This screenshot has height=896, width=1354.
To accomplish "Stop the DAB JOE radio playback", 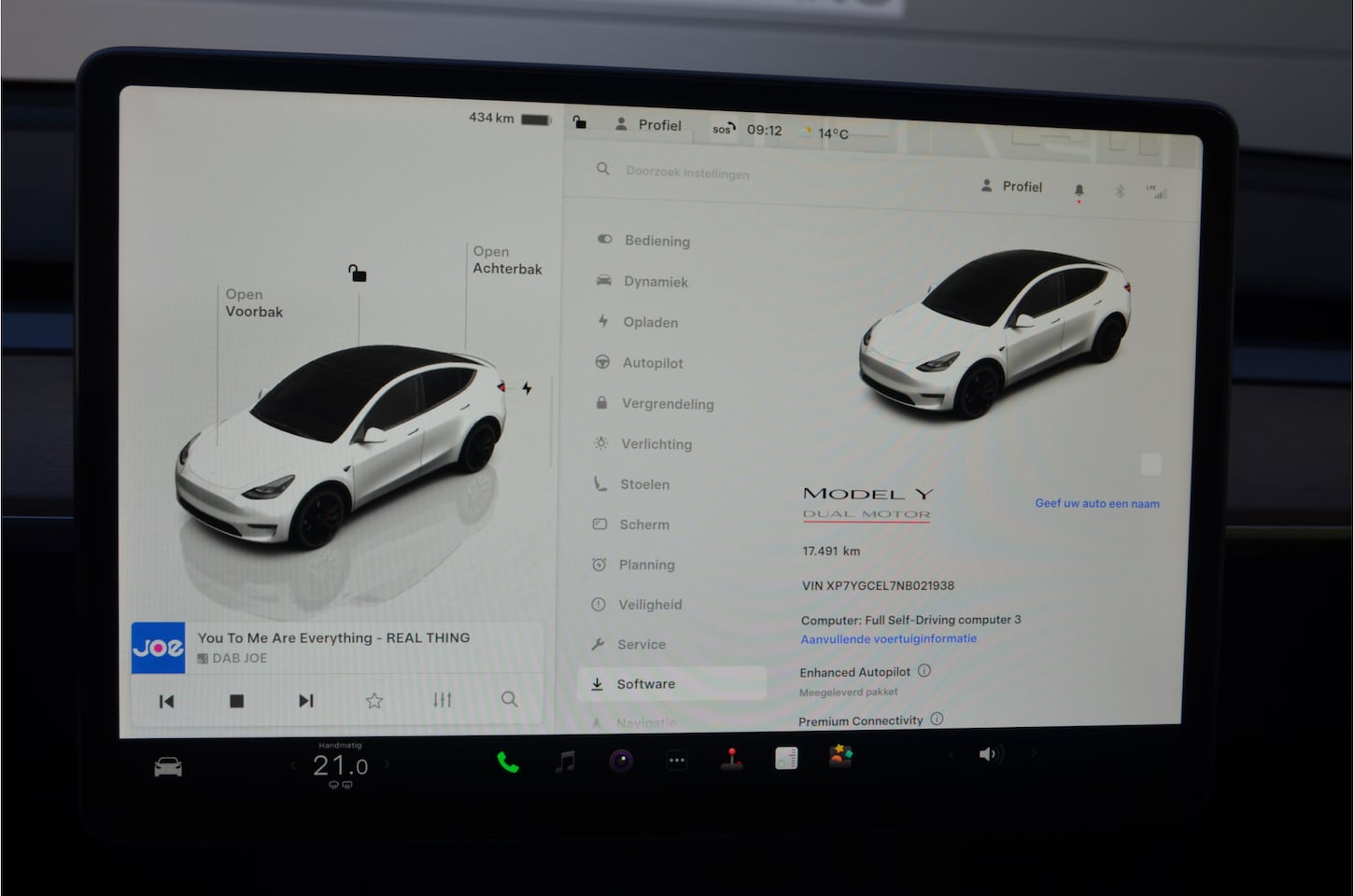I will click(x=237, y=701).
